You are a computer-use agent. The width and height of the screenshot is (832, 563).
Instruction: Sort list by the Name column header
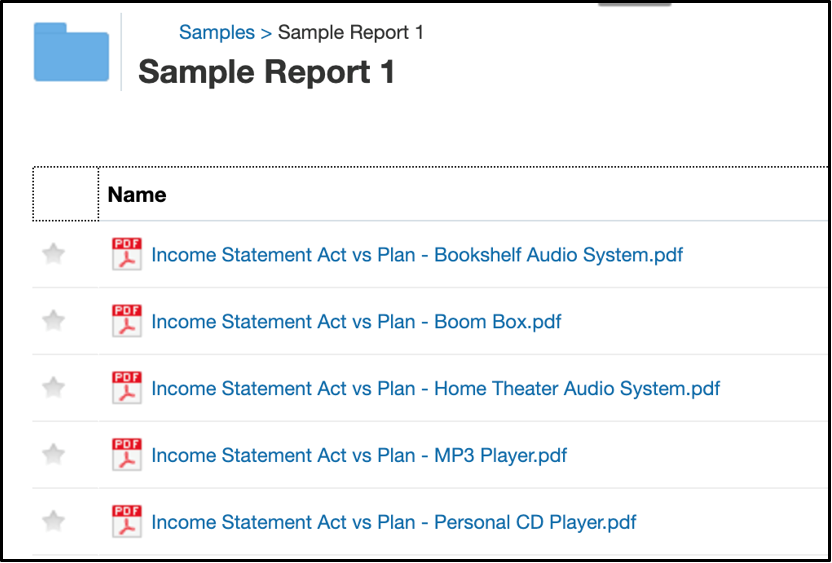coord(137,195)
